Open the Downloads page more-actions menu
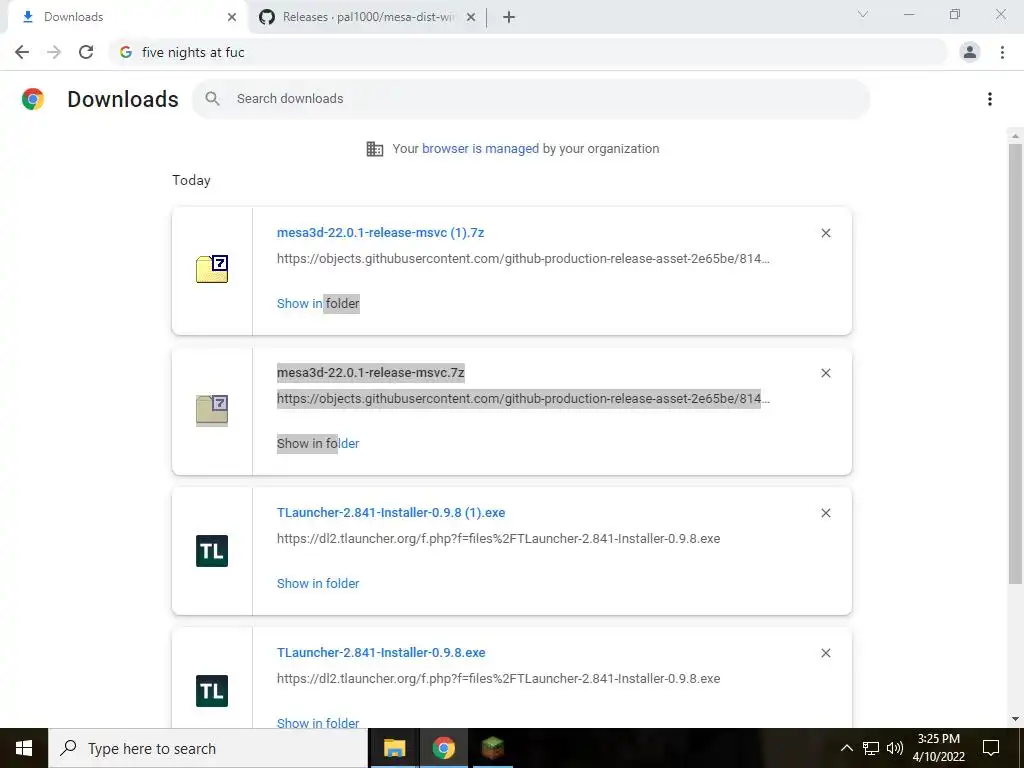Image resolution: width=1024 pixels, height=768 pixels. click(990, 99)
